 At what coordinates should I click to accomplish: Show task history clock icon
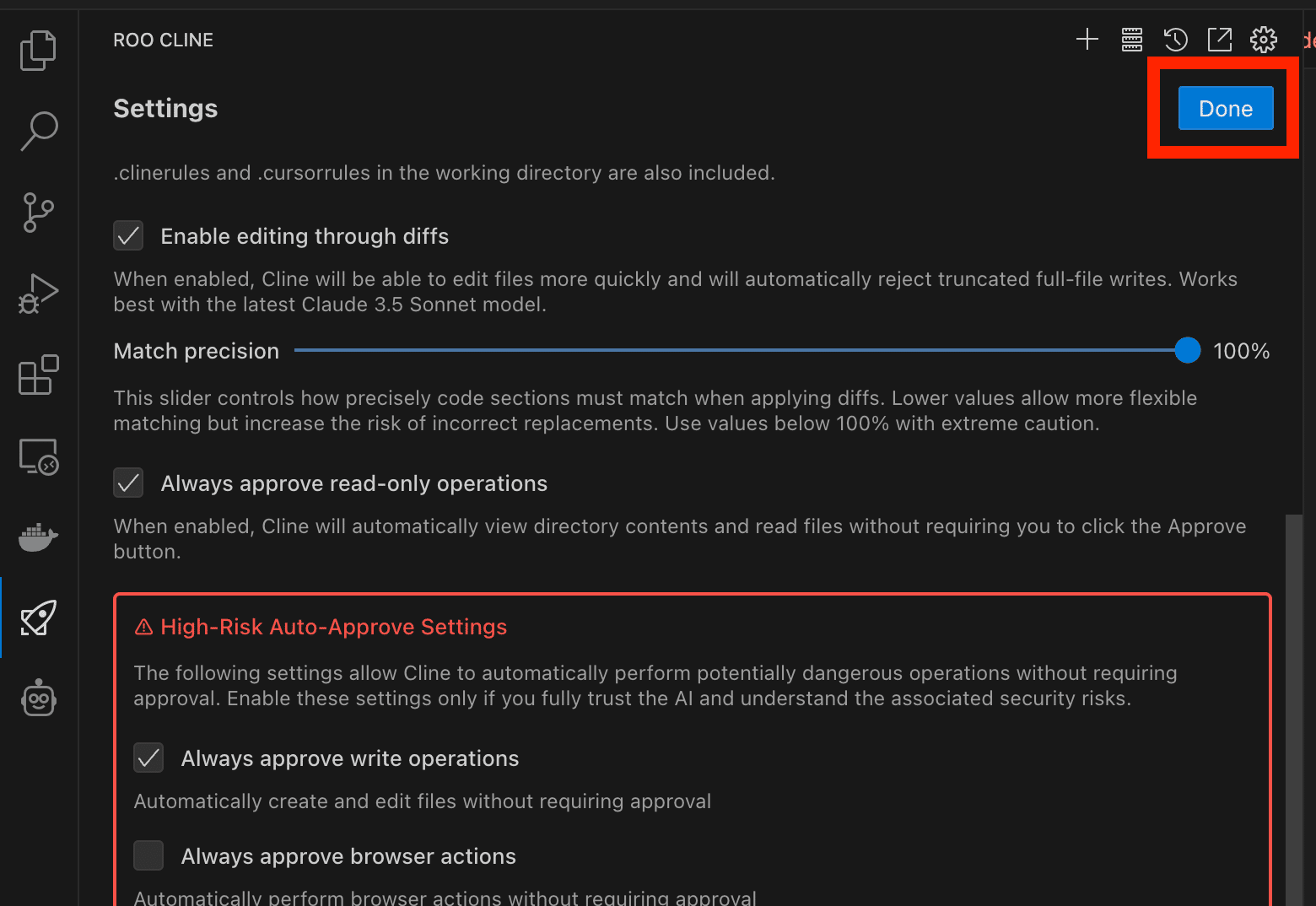pos(1175,40)
